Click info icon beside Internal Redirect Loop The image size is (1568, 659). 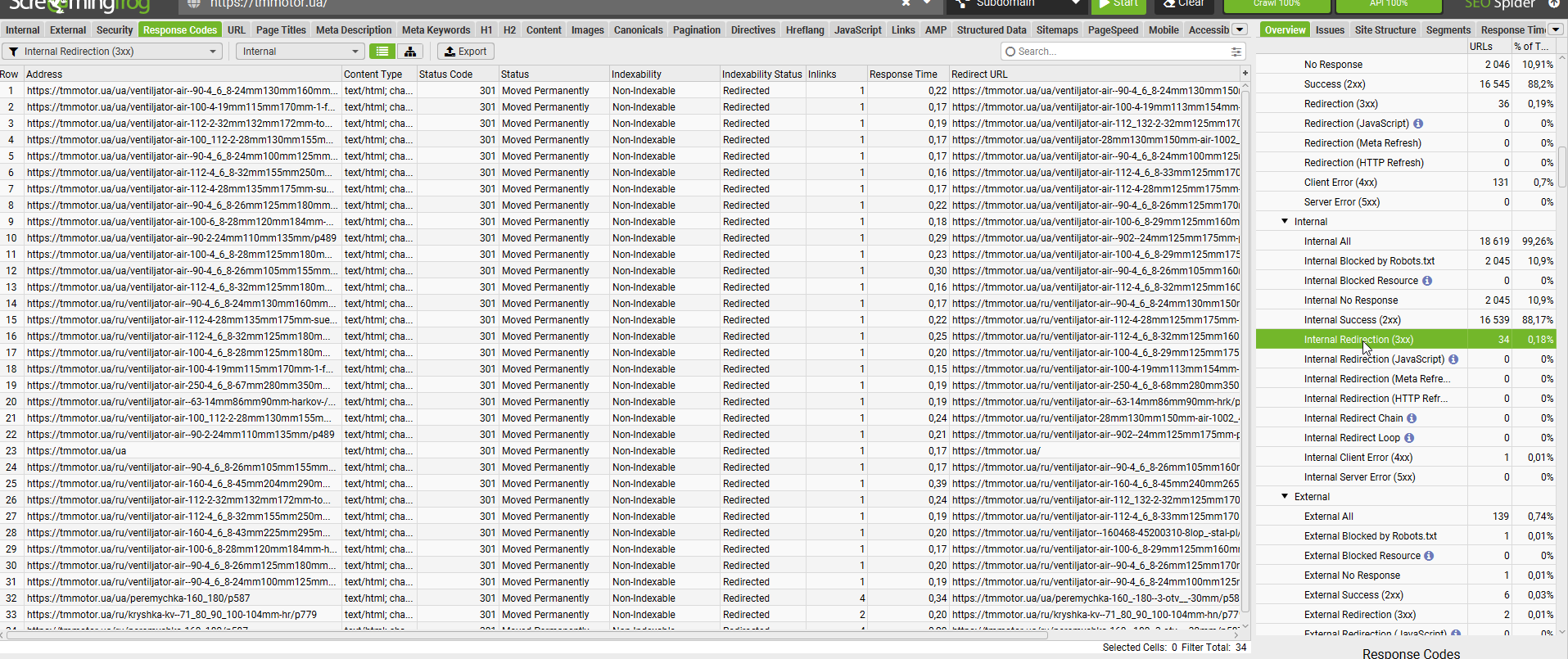1409,438
